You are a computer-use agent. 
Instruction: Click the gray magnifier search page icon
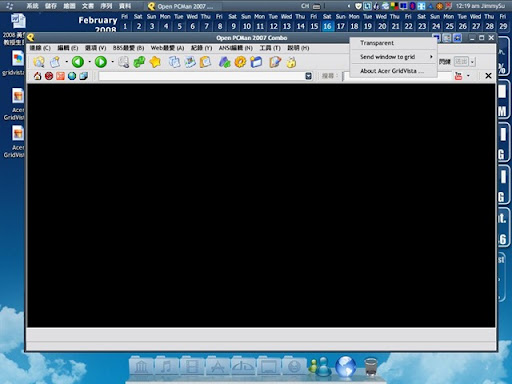click(123, 62)
